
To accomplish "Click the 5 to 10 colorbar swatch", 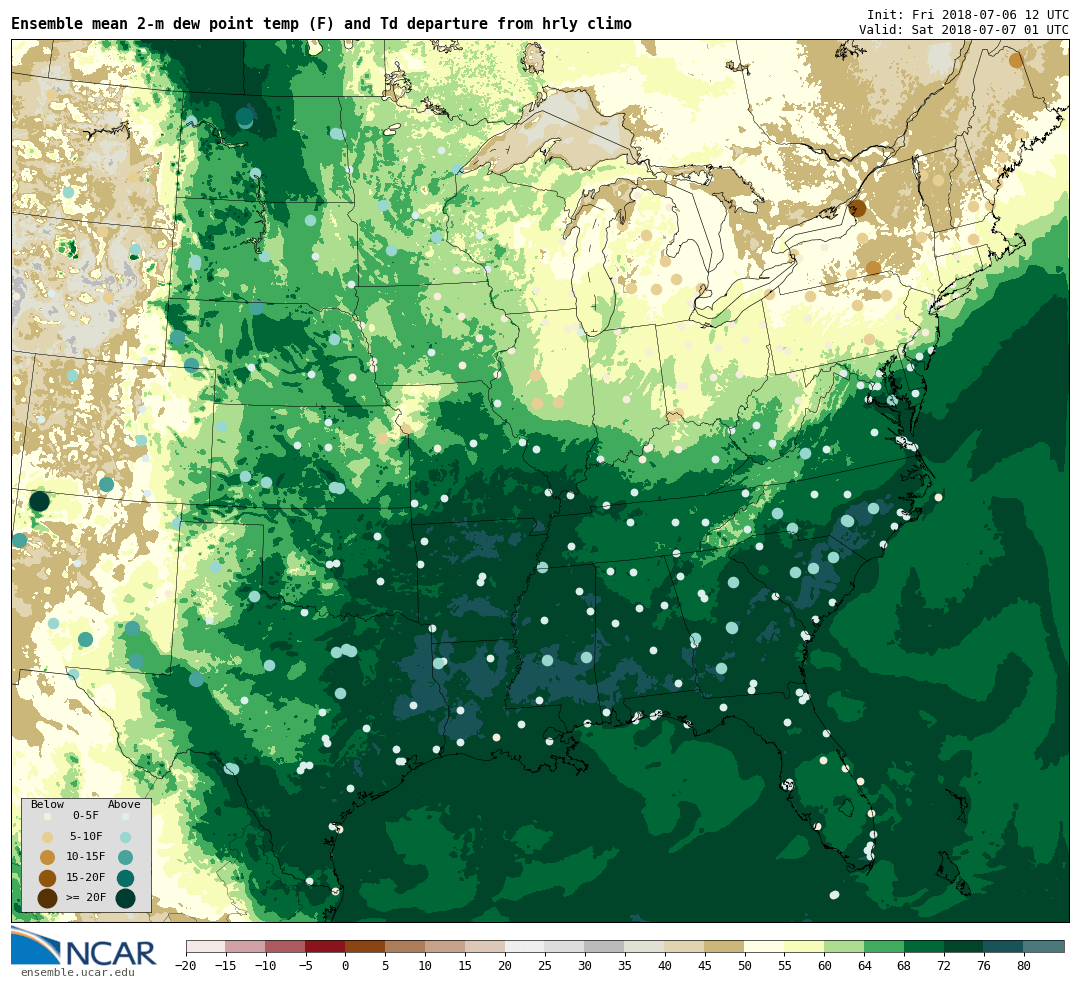I will [x=406, y=946].
